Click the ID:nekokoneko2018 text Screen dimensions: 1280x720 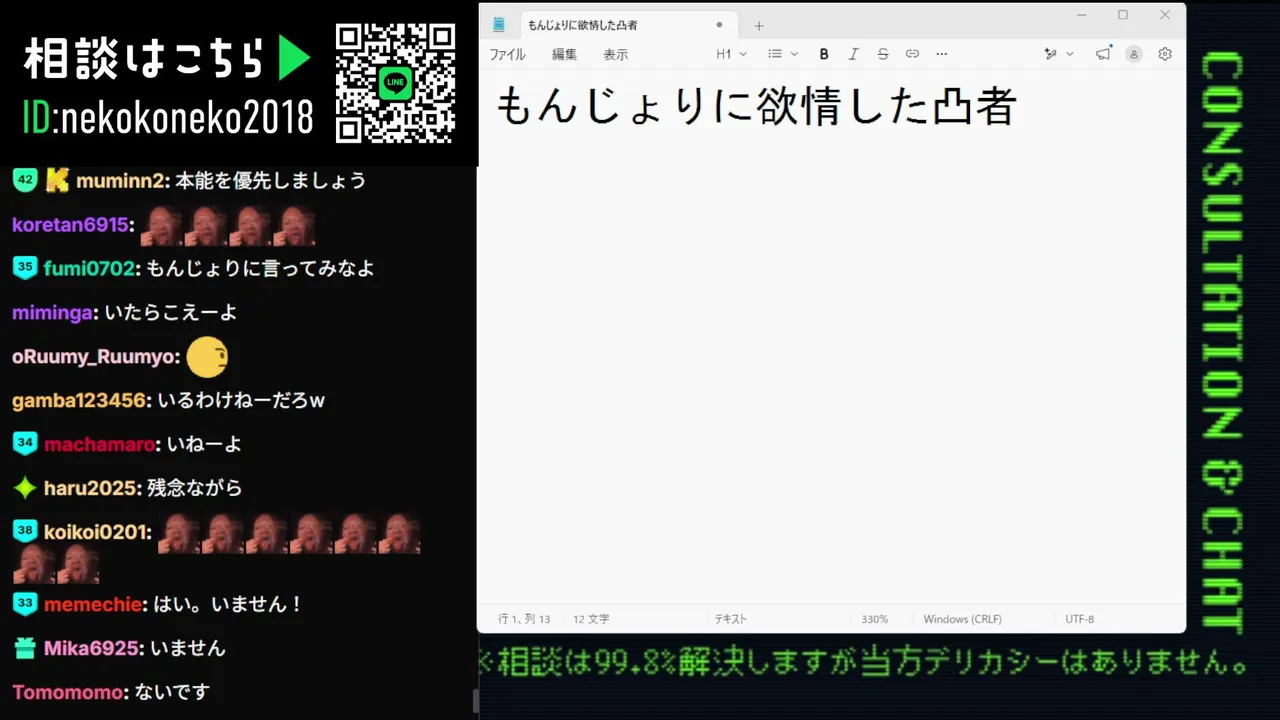pyautogui.click(x=167, y=118)
